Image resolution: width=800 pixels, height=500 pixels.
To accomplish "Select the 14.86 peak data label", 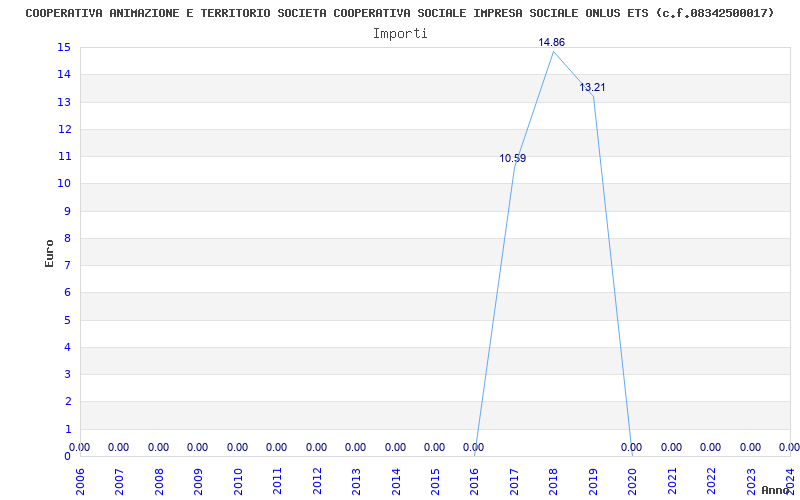I will tap(552, 42).
